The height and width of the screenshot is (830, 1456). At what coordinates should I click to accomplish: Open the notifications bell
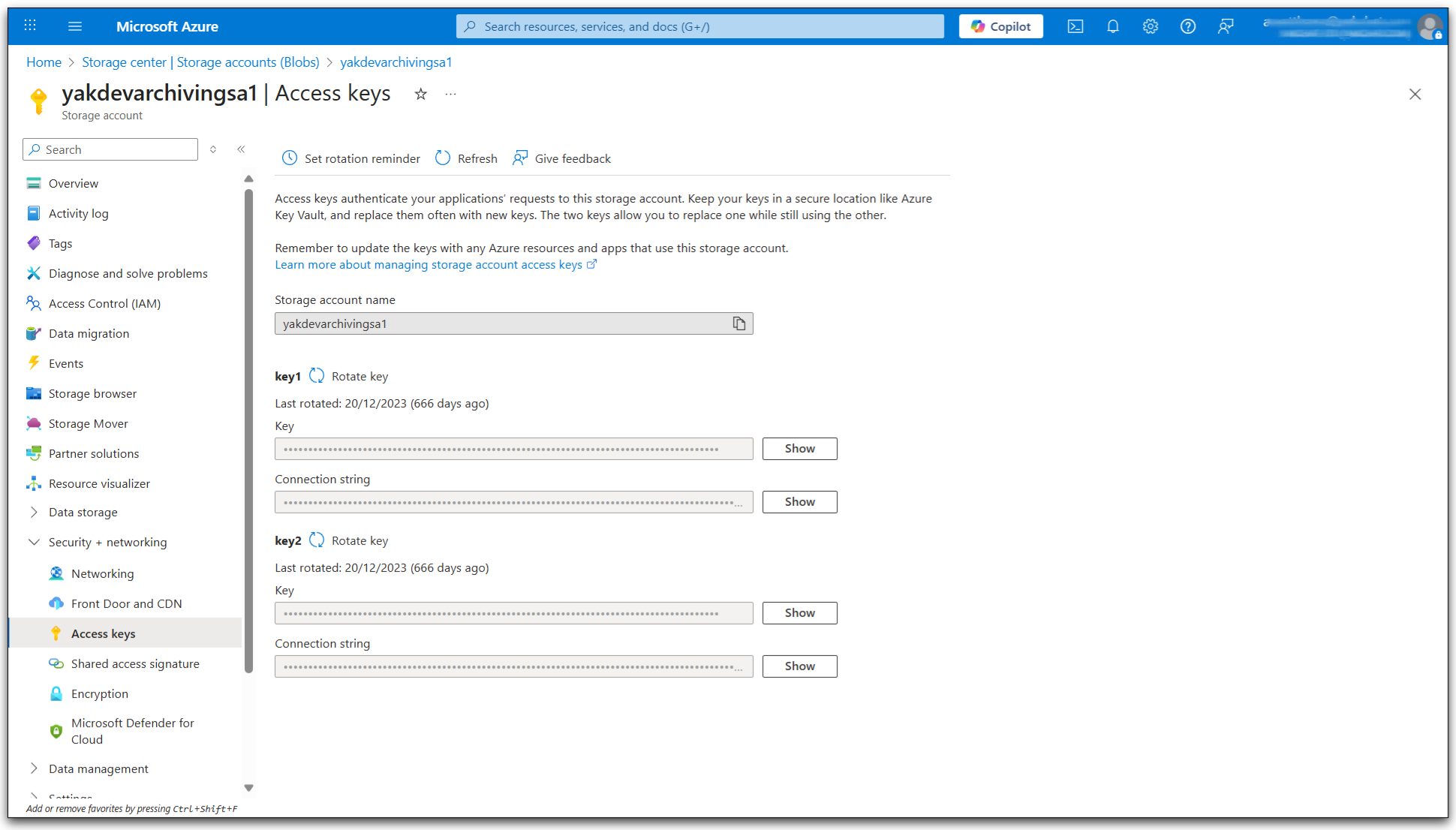point(1112,26)
